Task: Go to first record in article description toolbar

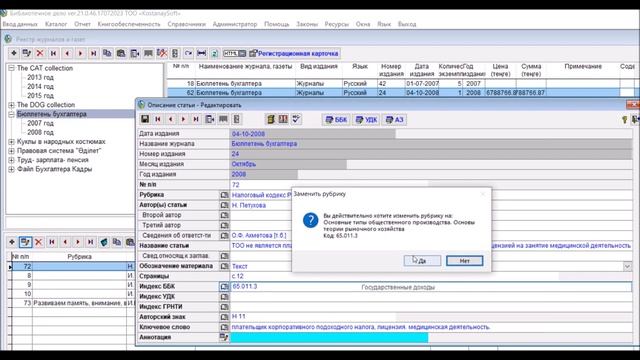Action: coord(158,119)
